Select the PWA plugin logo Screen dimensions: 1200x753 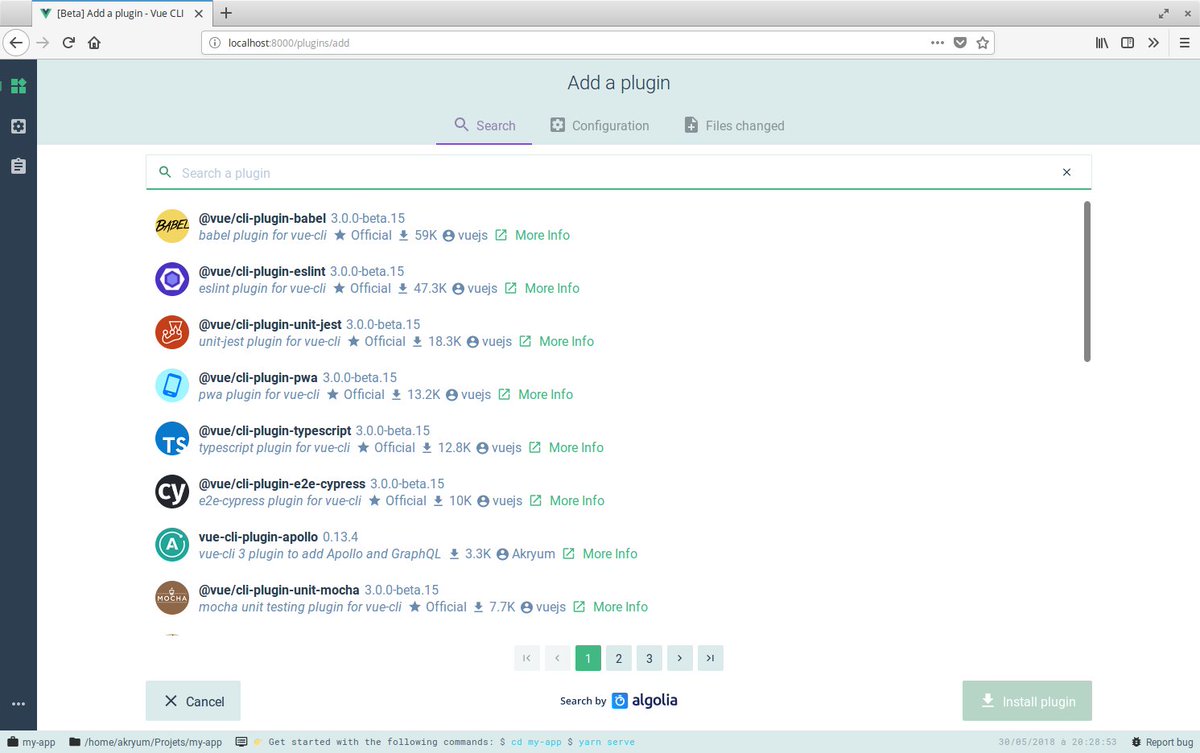click(172, 385)
